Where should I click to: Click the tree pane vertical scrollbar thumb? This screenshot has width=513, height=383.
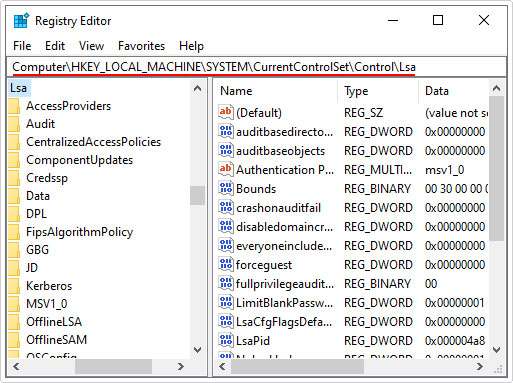click(198, 195)
